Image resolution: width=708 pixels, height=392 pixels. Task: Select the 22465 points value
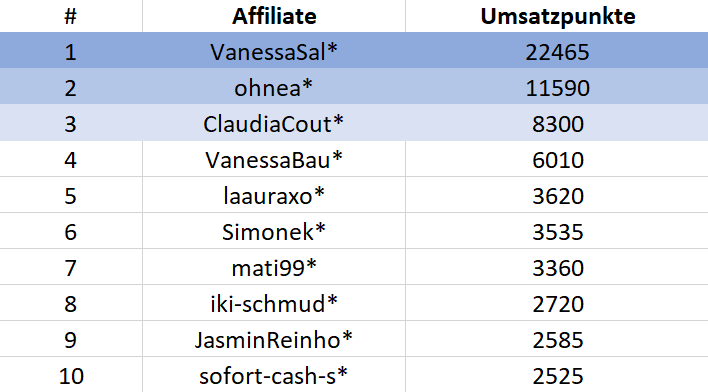click(558, 52)
